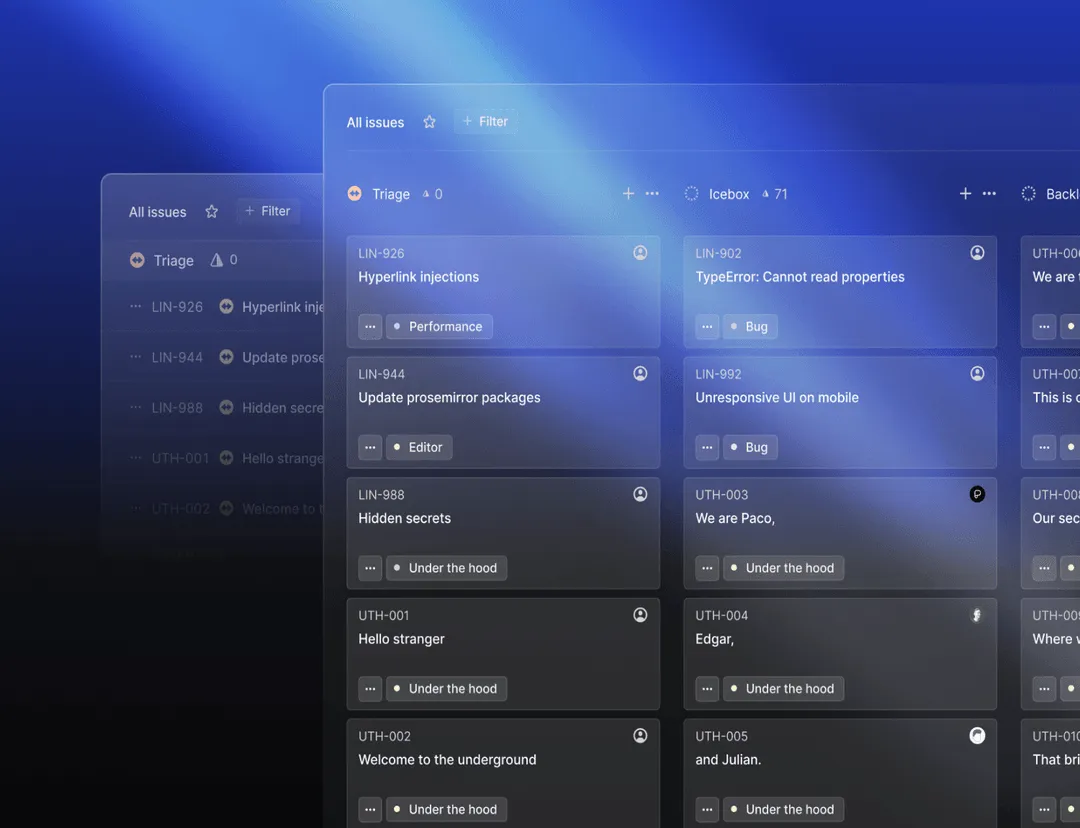Click Under the hood label on UTH-001
Image resolution: width=1080 pixels, height=828 pixels.
[446, 689]
